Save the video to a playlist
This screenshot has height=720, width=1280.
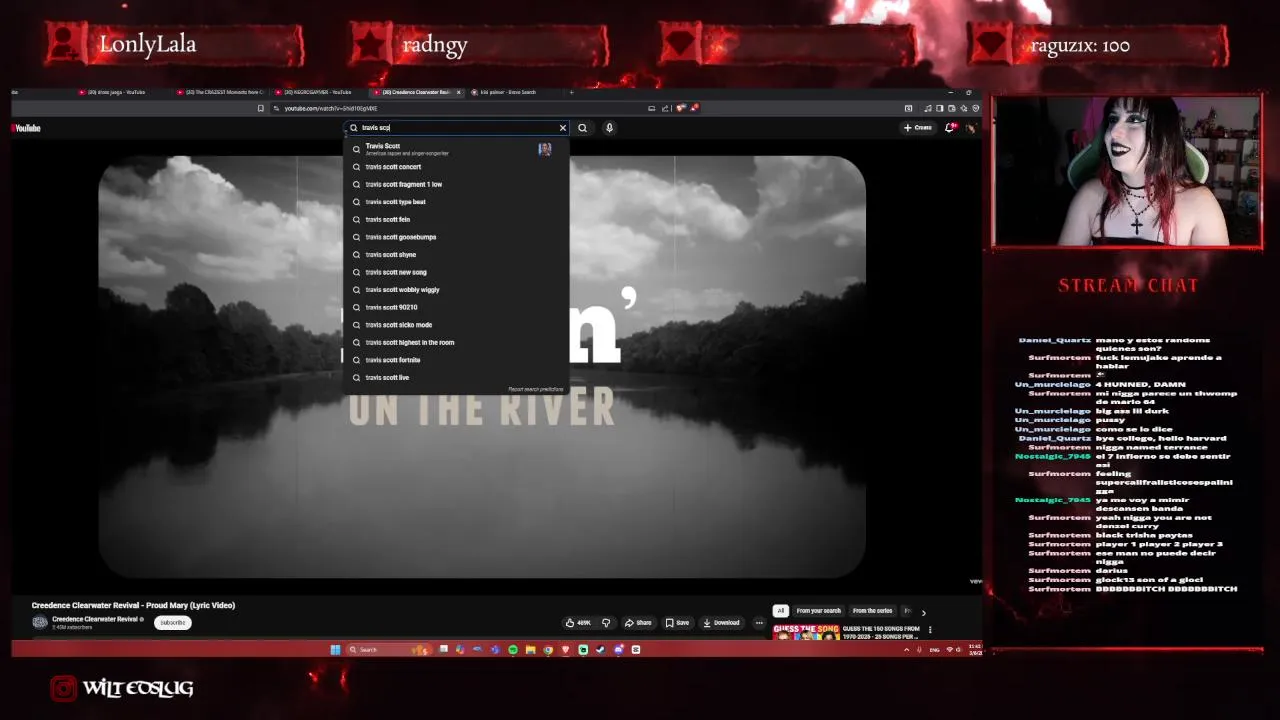point(677,623)
